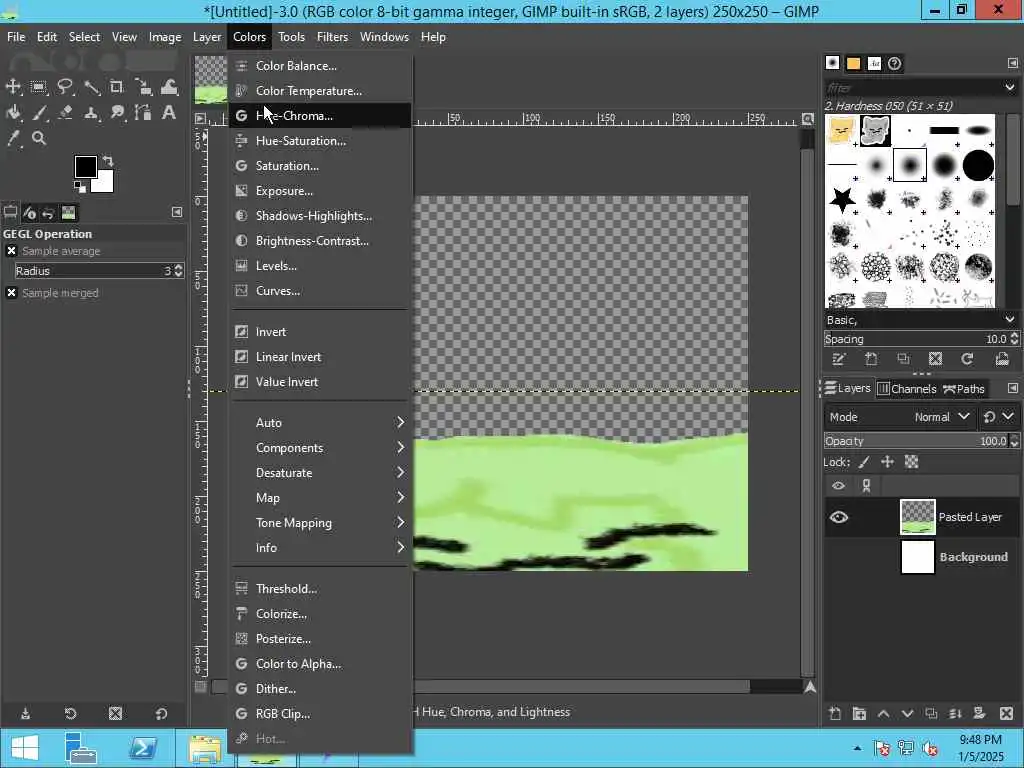The width and height of the screenshot is (1024, 768).
Task: Expand the Tone Mapping submenu
Action: (x=320, y=522)
